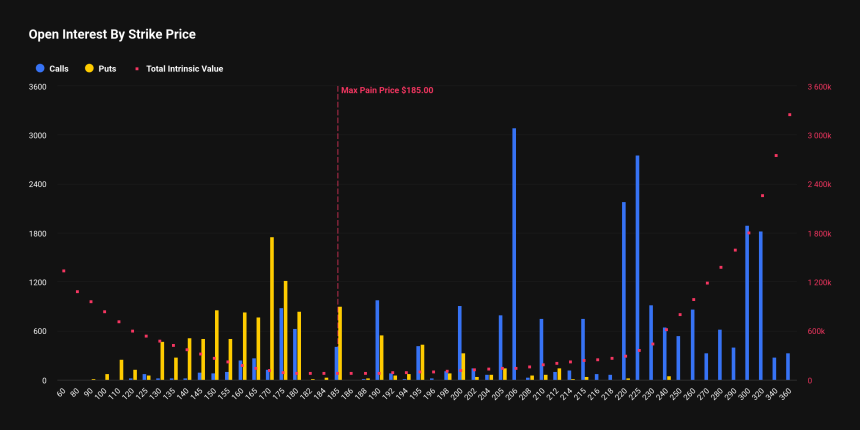Click the highest red intrinsic value dot

pyautogui.click(x=789, y=114)
